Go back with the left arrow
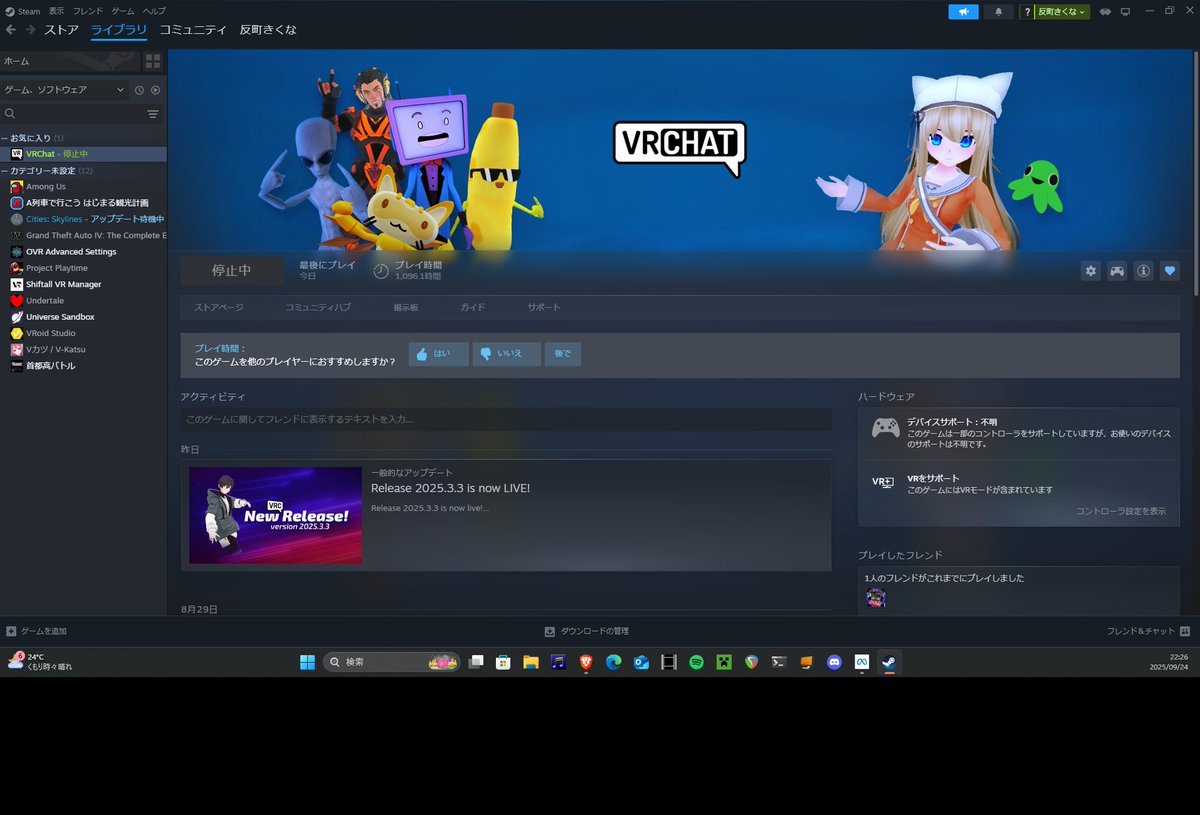Image resolution: width=1200 pixels, height=815 pixels. [10, 30]
